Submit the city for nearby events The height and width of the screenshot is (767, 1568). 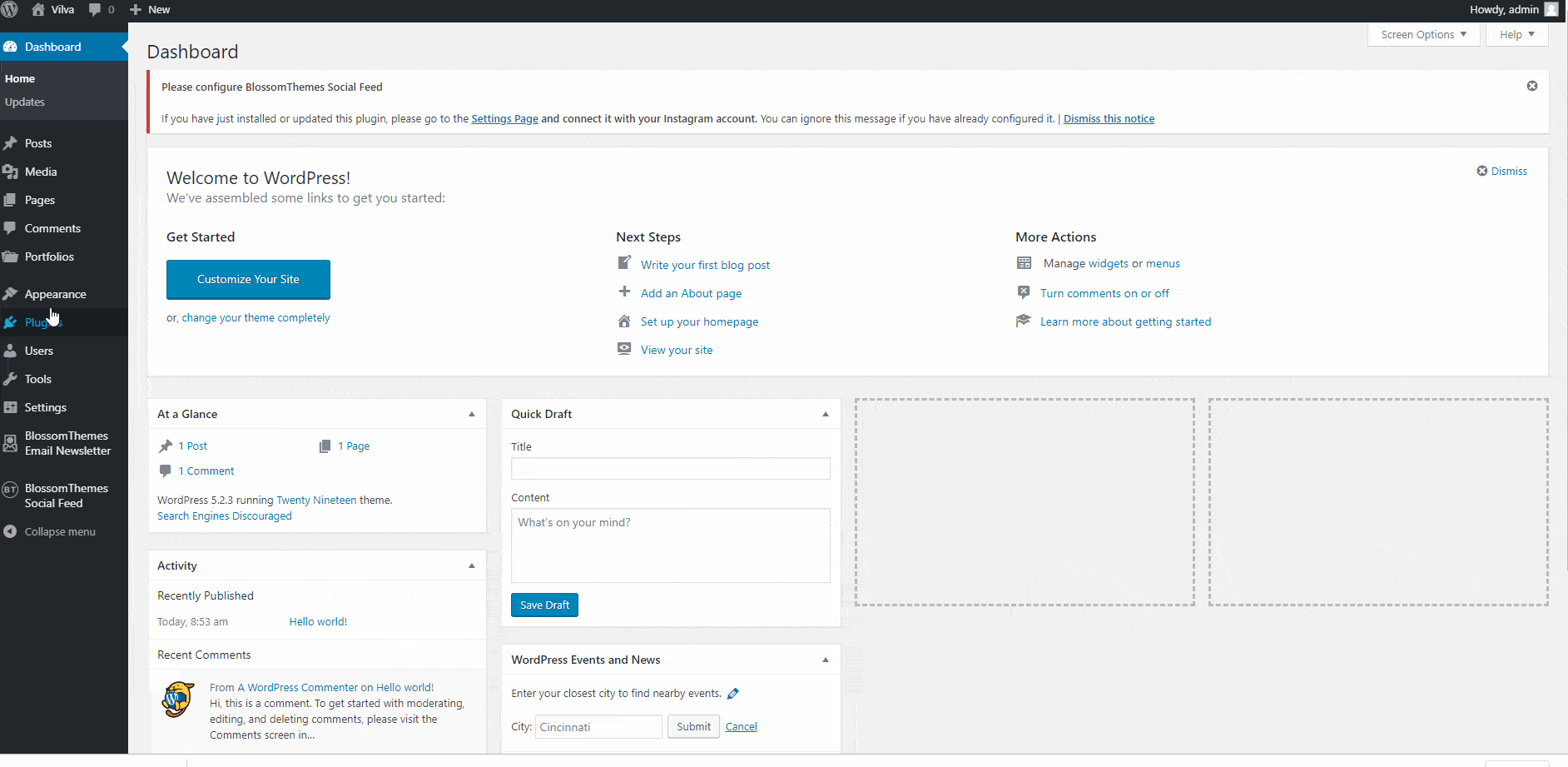coord(693,727)
